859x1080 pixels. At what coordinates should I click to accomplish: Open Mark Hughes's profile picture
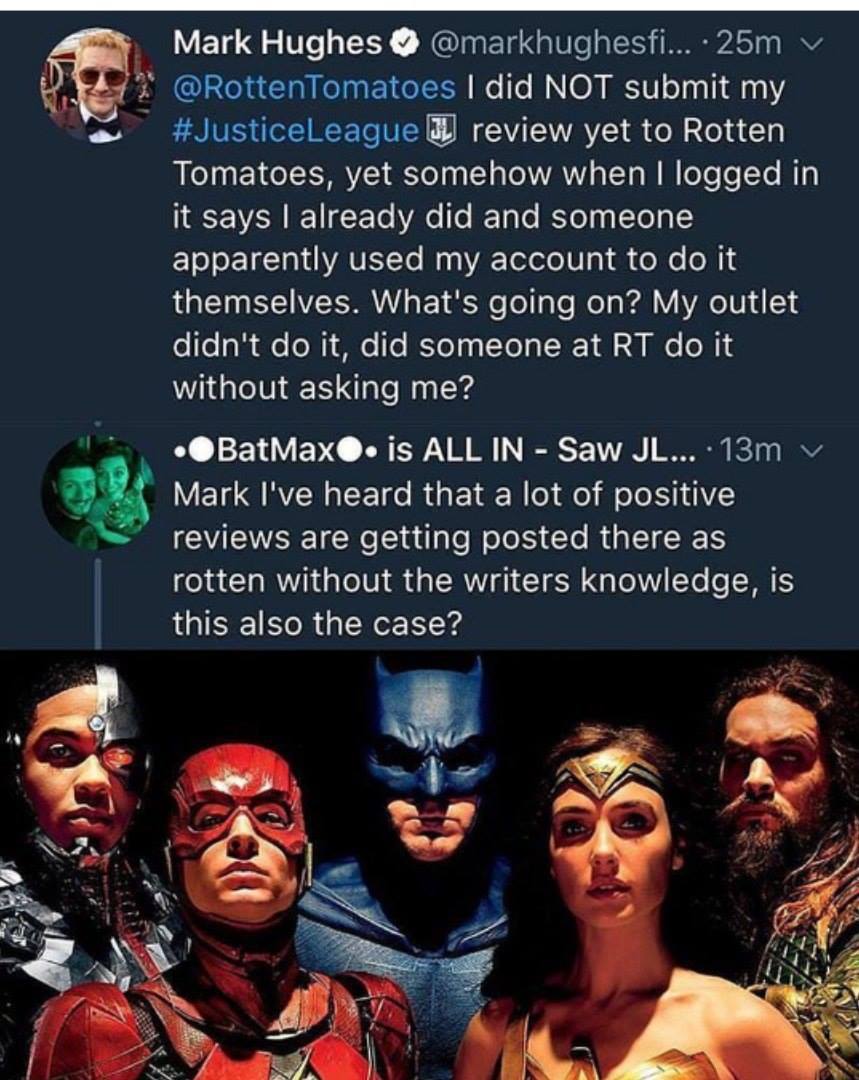click(96, 85)
